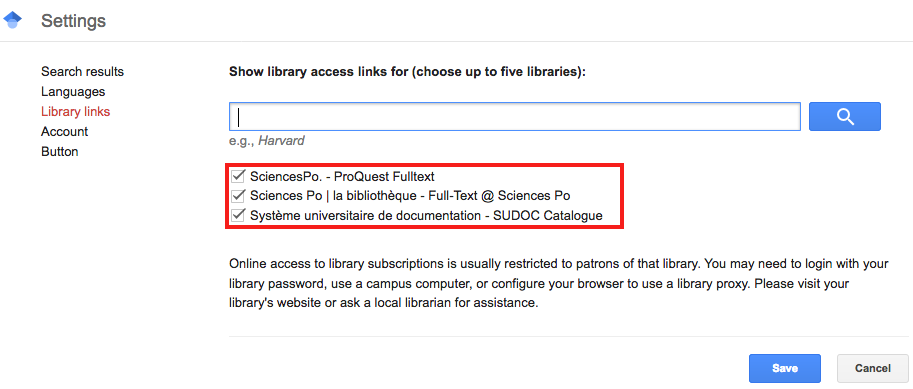
Task: Switch to the Button settings section
Action: 60,151
